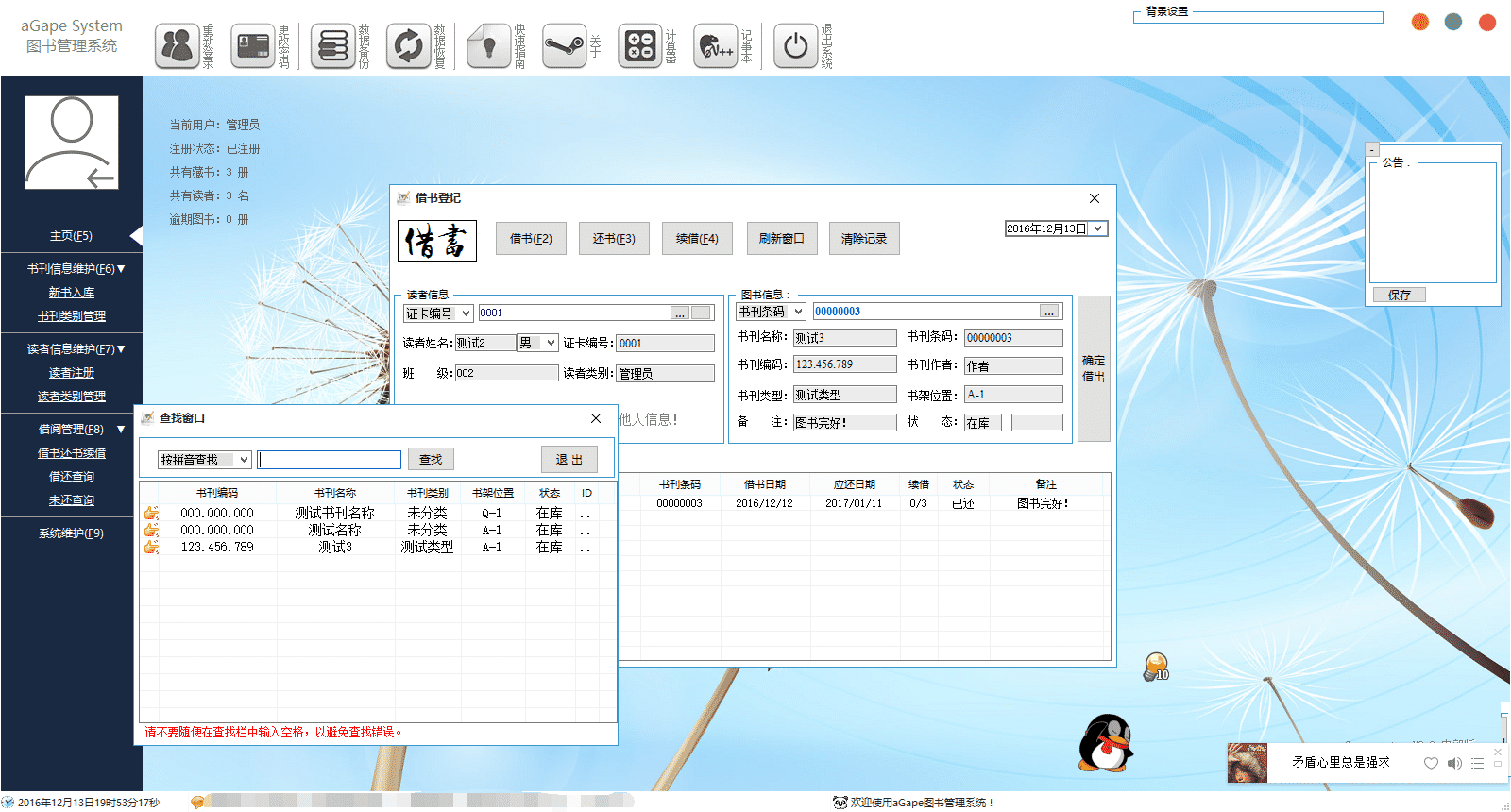
Task: Click the 查找 button in 查找窗口
Action: (x=431, y=460)
